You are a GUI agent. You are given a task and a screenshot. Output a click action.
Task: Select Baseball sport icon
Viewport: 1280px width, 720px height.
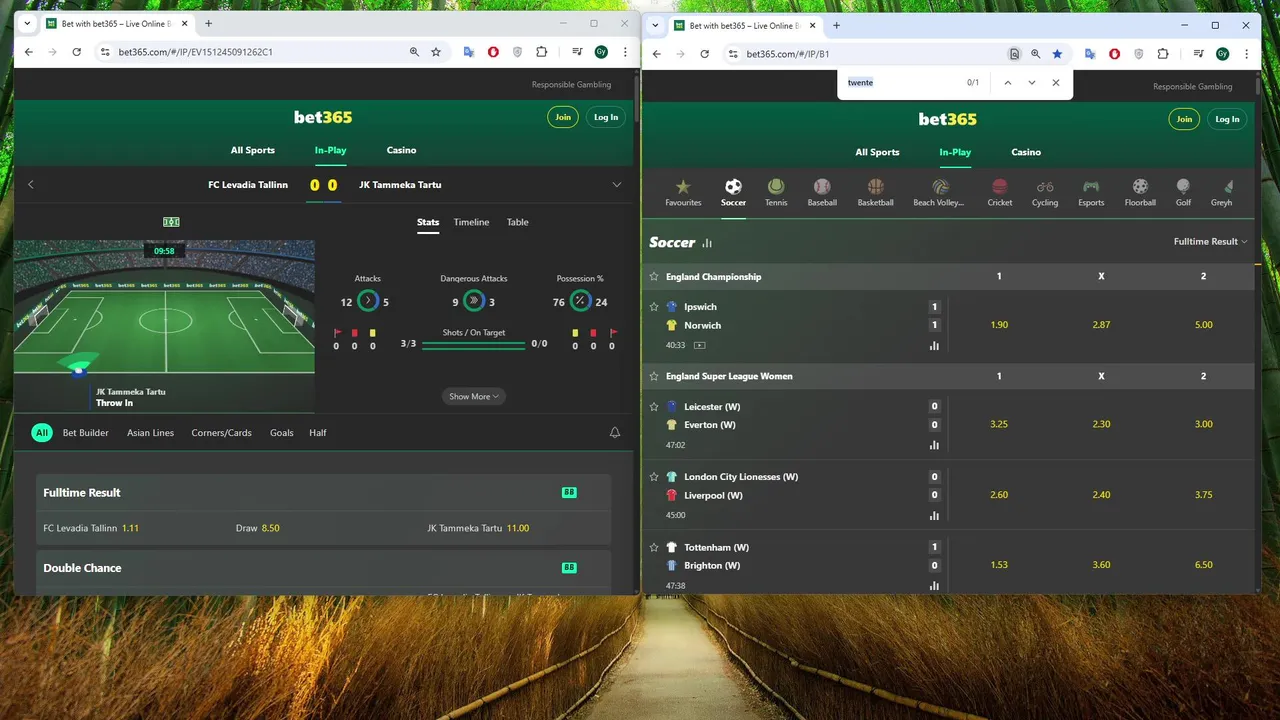pyautogui.click(x=822, y=192)
